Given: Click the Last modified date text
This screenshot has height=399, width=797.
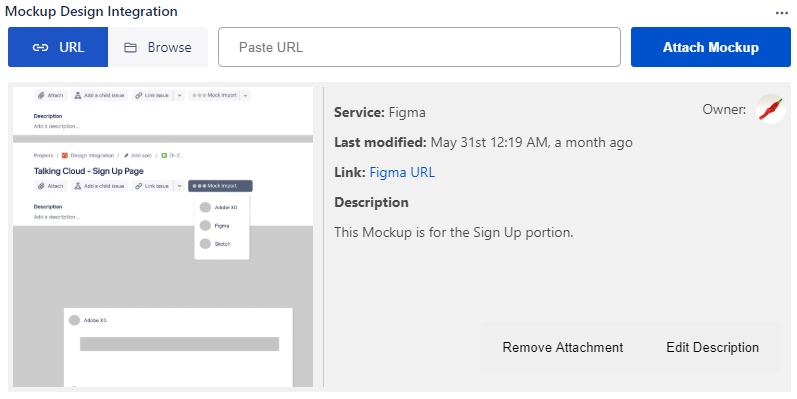Looking at the screenshot, I should (483, 142).
